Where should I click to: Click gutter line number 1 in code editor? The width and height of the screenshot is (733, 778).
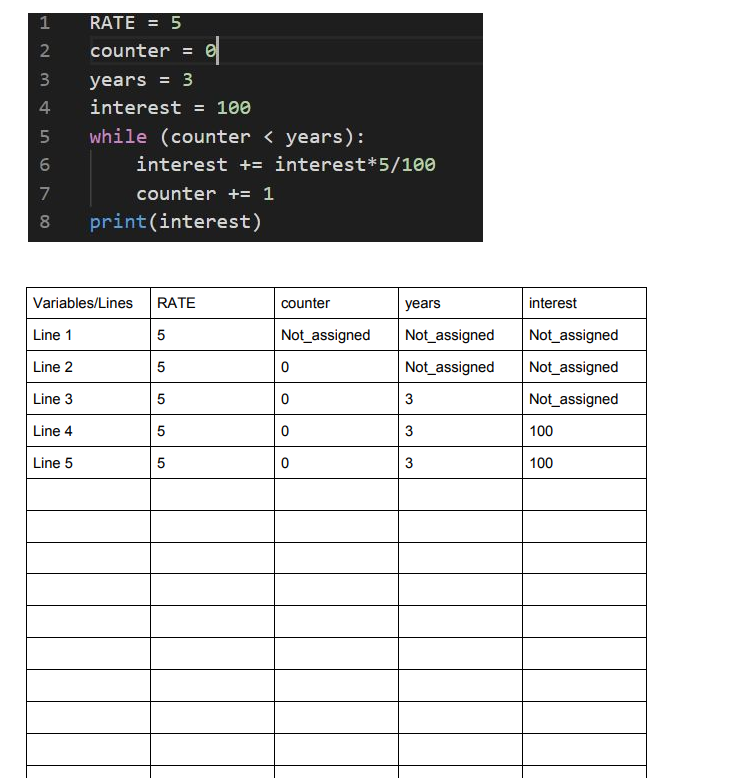(x=45, y=23)
